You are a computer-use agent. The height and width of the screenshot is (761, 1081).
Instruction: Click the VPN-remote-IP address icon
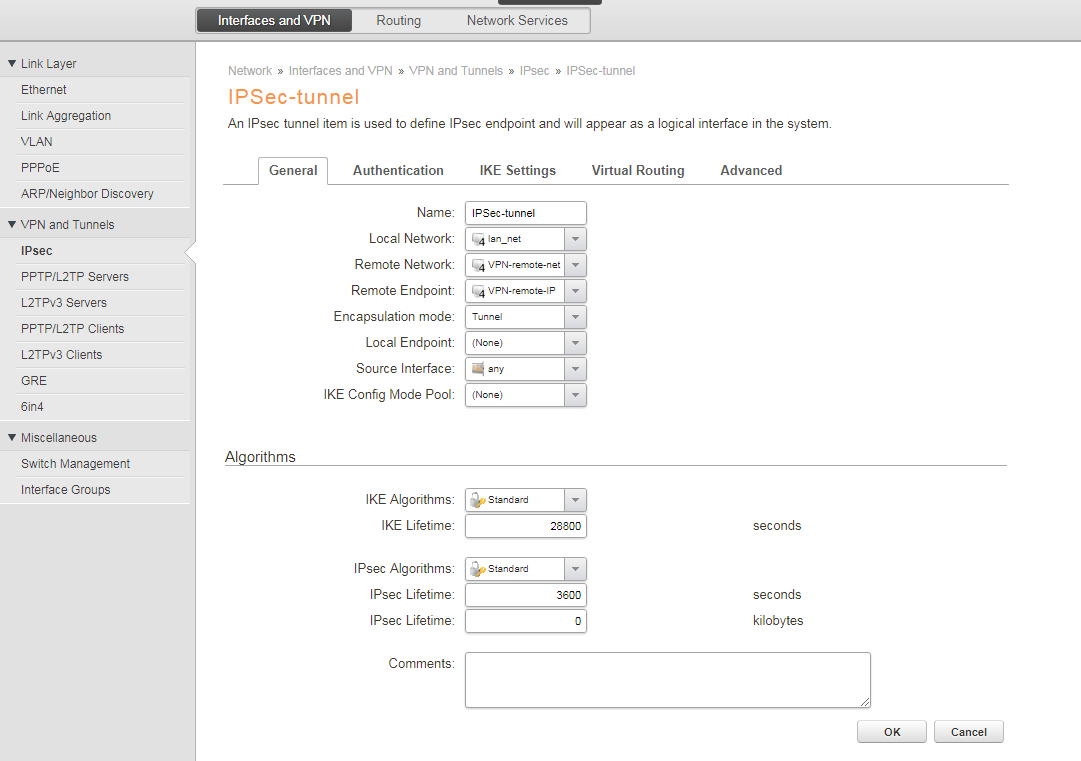(478, 291)
